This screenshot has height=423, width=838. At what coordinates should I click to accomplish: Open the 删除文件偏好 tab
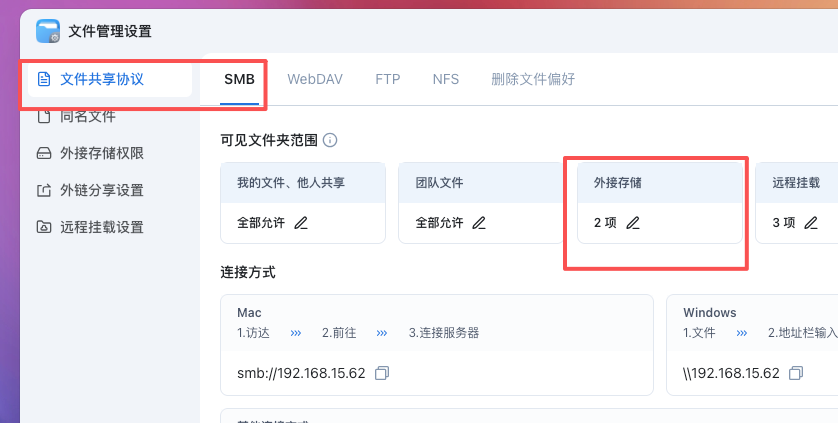(x=533, y=79)
